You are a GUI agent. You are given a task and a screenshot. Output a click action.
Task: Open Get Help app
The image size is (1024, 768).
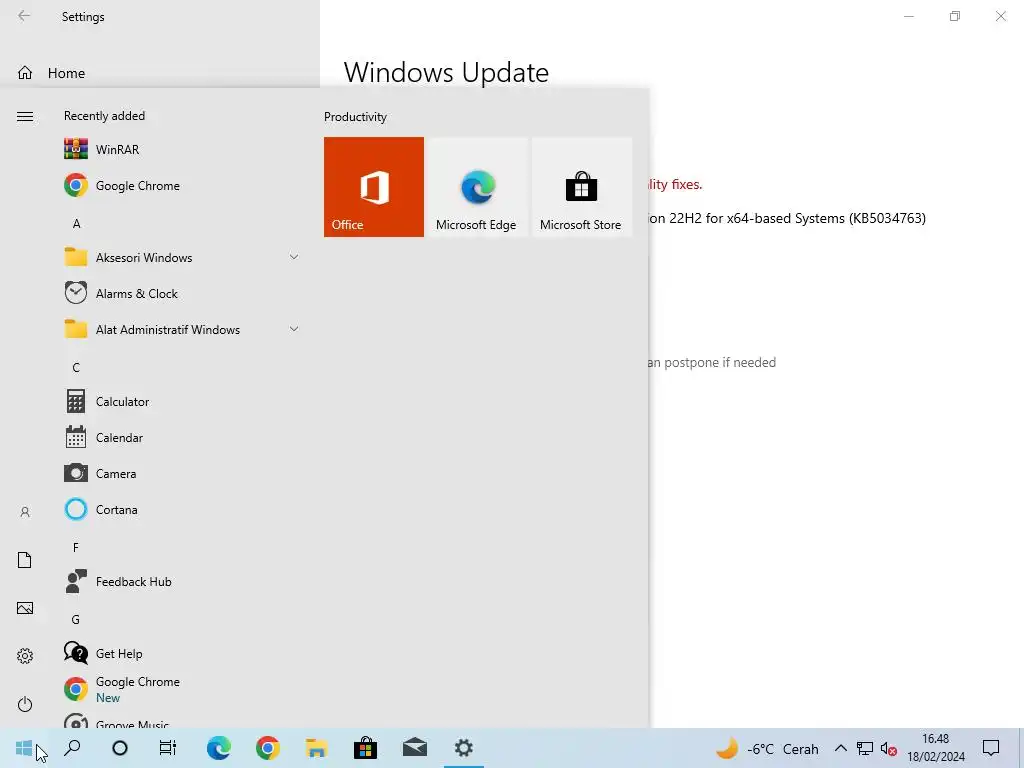coord(182,652)
